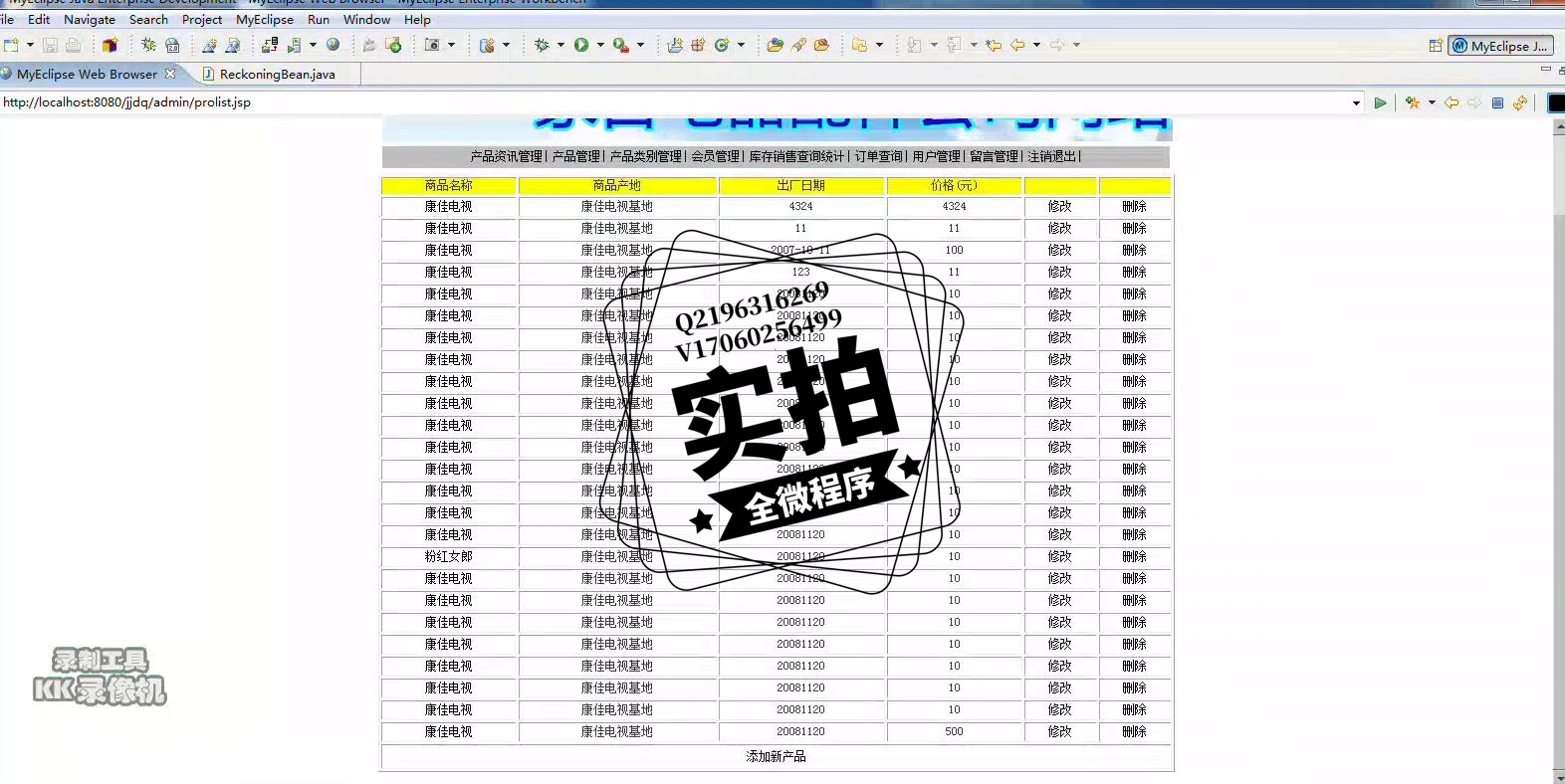Click the green Run button icon
This screenshot has height=784, width=1565.
[581, 45]
